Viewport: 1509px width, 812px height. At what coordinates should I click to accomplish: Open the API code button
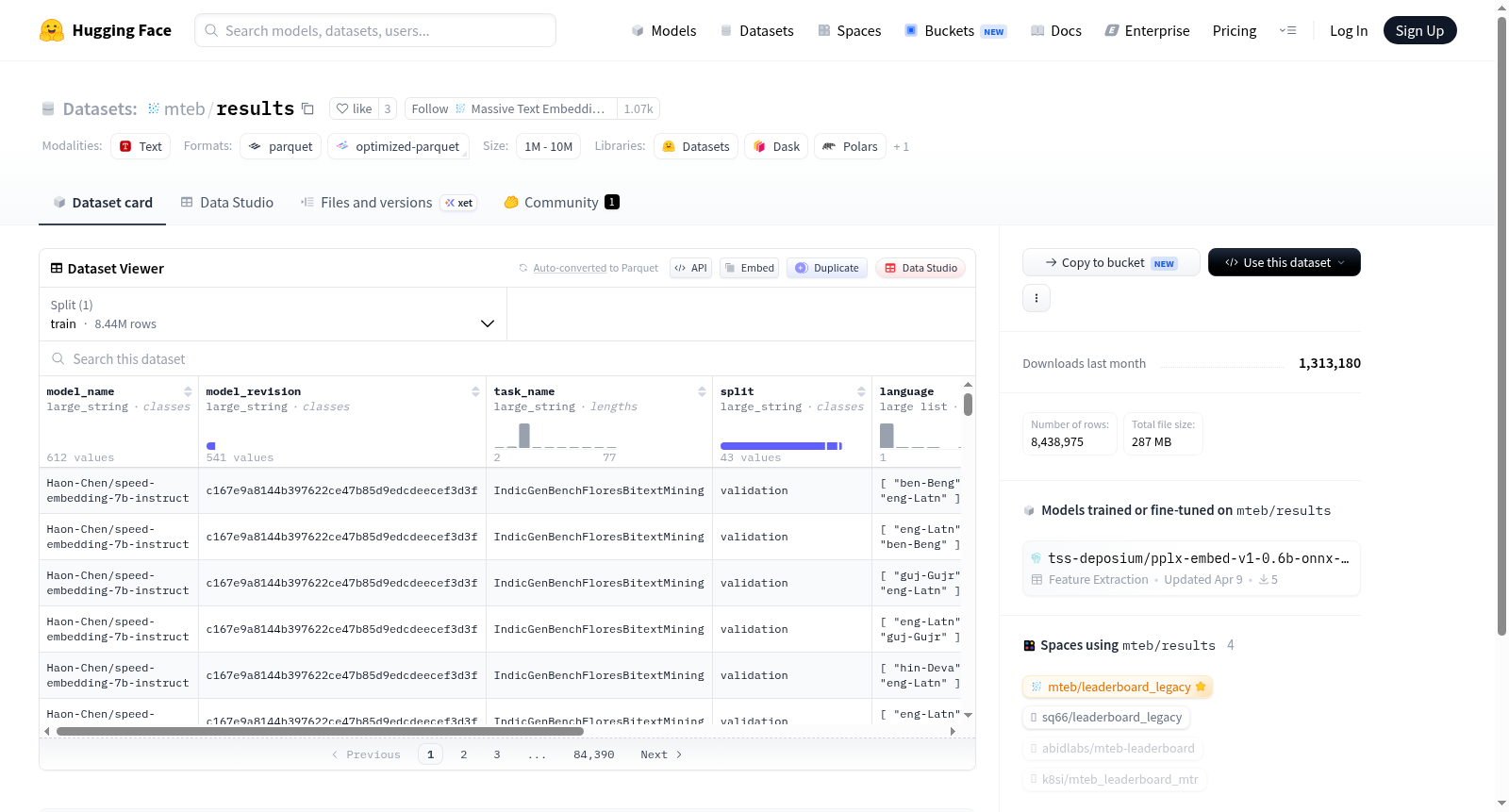tap(690, 268)
